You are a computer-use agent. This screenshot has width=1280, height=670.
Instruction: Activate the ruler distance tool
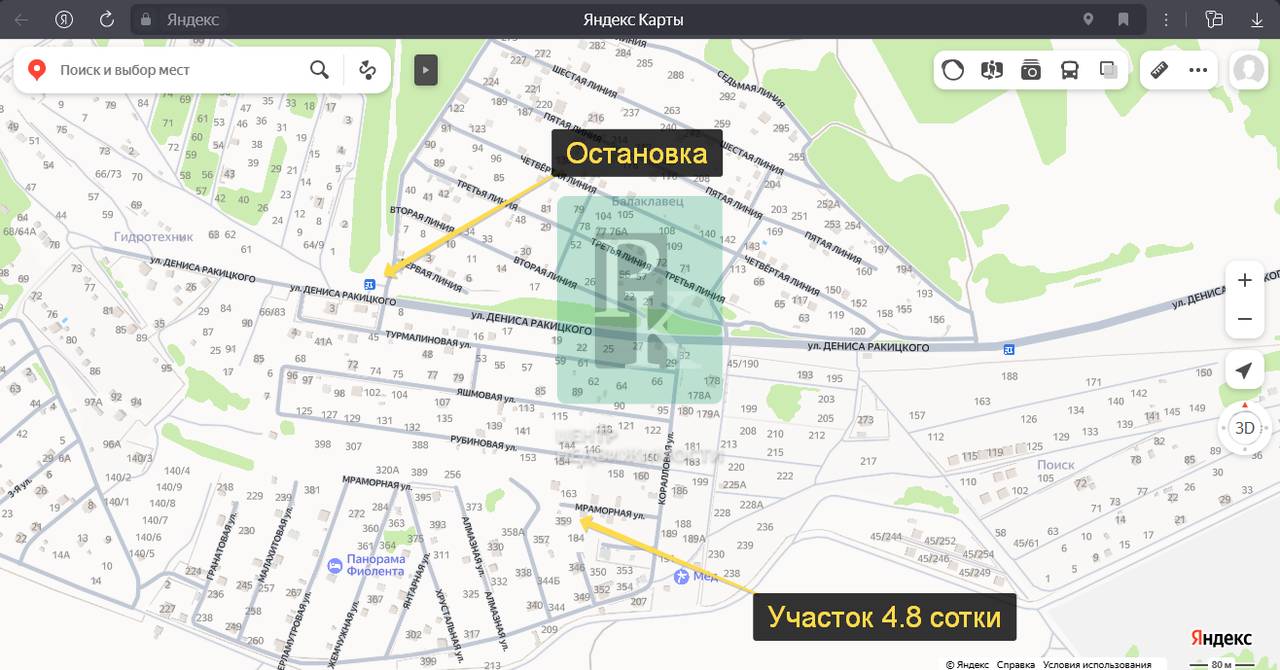pos(1160,70)
